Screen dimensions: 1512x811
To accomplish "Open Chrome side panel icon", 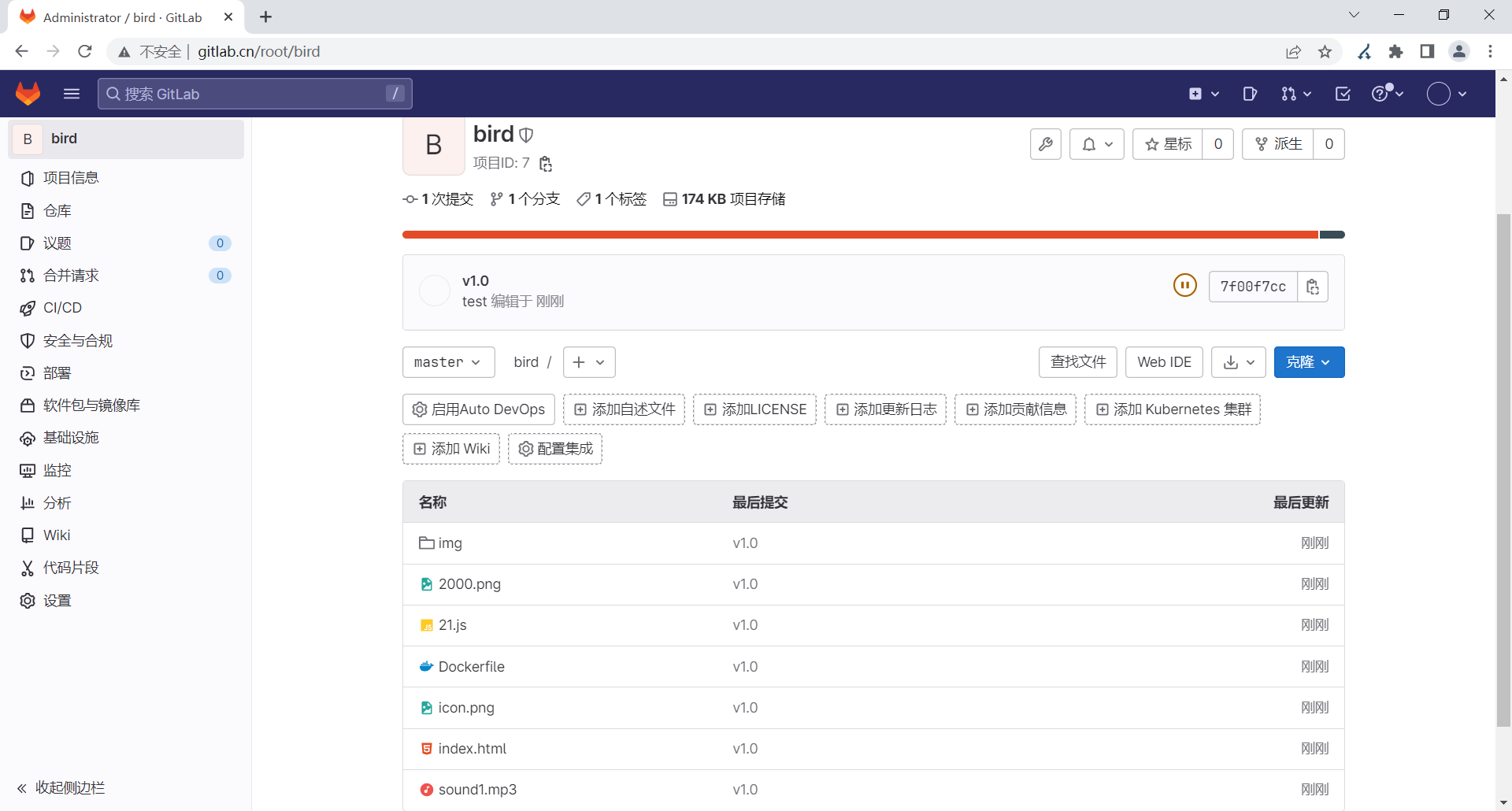I will tap(1427, 51).
